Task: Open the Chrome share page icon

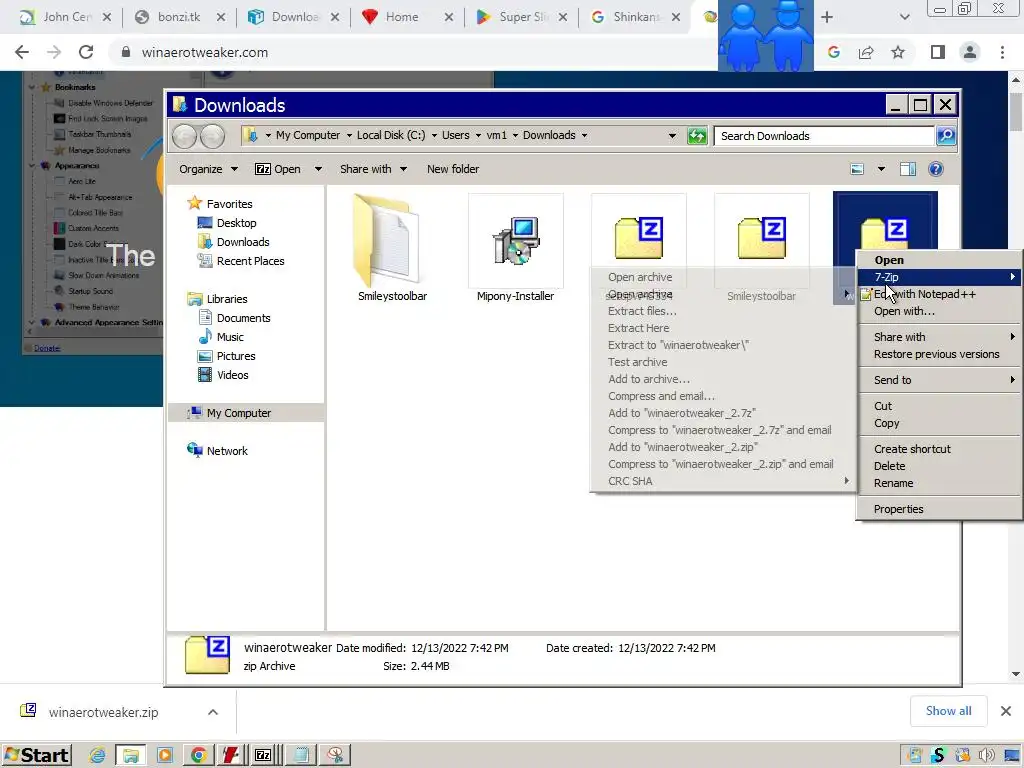Action: 866,52
